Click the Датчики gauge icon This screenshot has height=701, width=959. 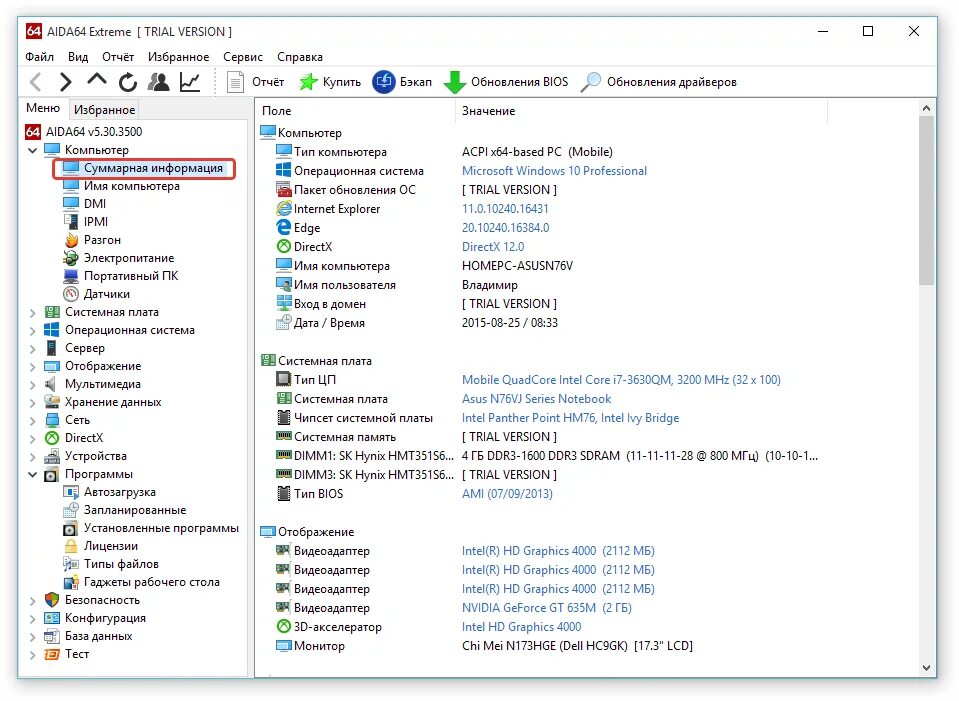pyautogui.click(x=72, y=294)
